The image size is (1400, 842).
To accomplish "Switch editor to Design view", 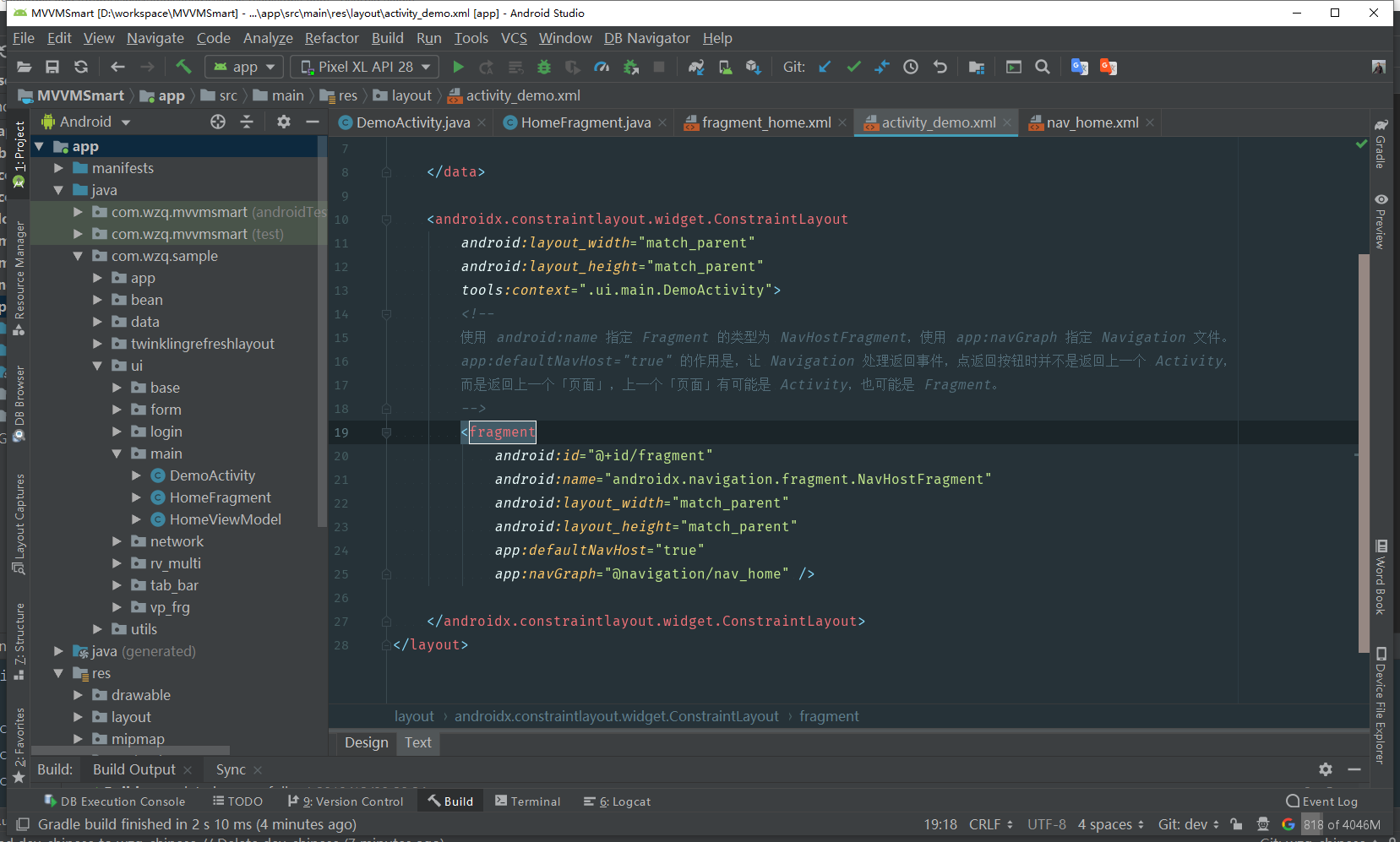I will (366, 742).
